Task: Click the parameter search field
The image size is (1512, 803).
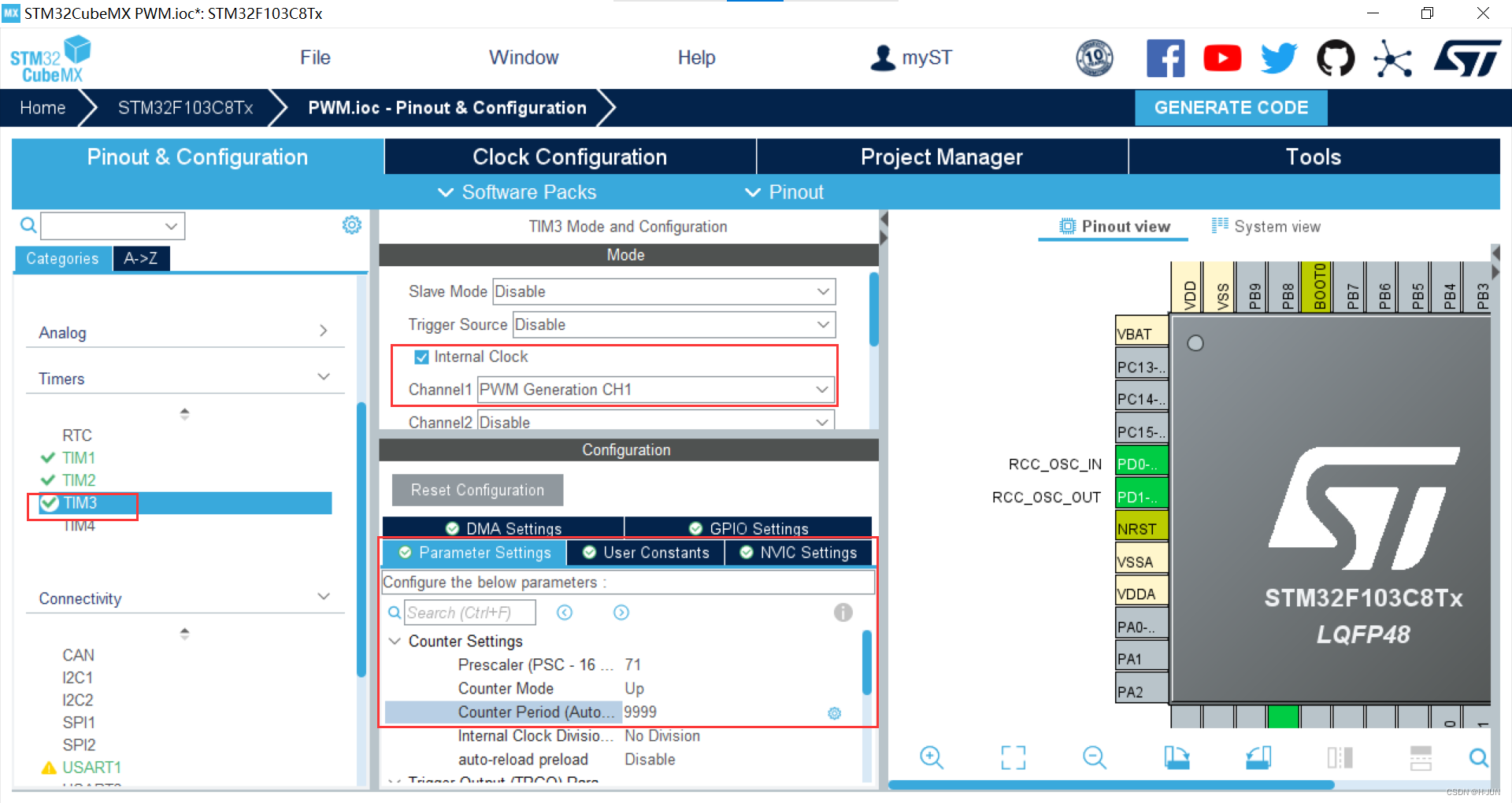Action: tap(470, 612)
